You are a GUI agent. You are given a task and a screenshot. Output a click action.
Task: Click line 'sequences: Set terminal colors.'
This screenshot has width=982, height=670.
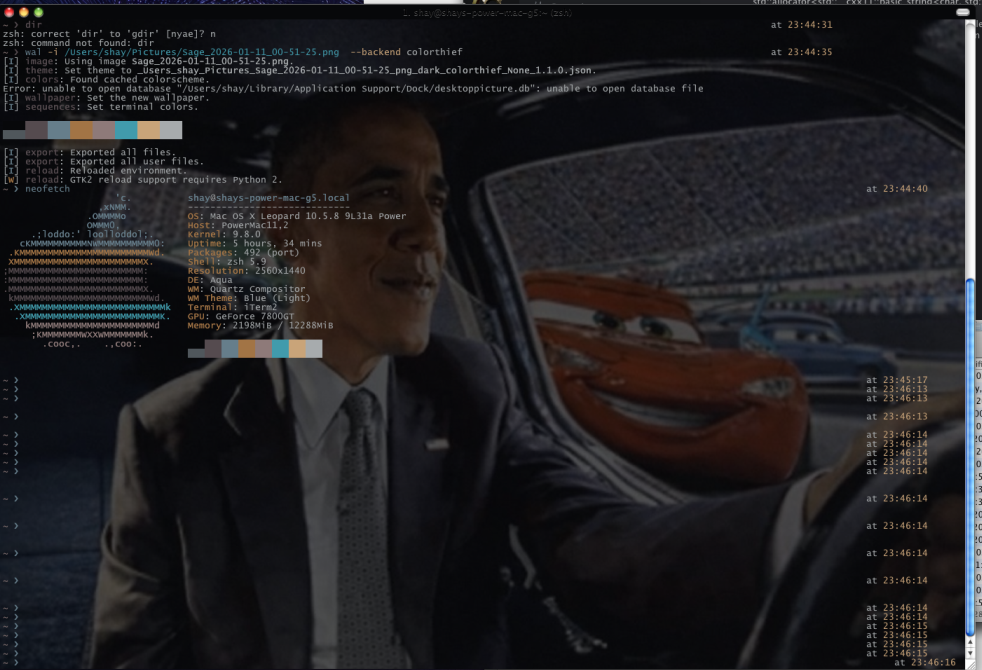[101, 106]
